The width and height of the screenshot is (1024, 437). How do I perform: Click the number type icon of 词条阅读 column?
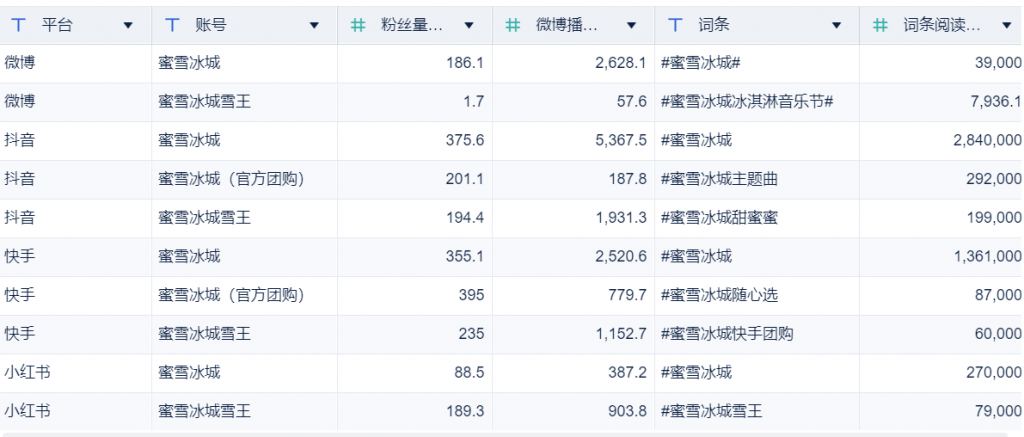pos(880,25)
